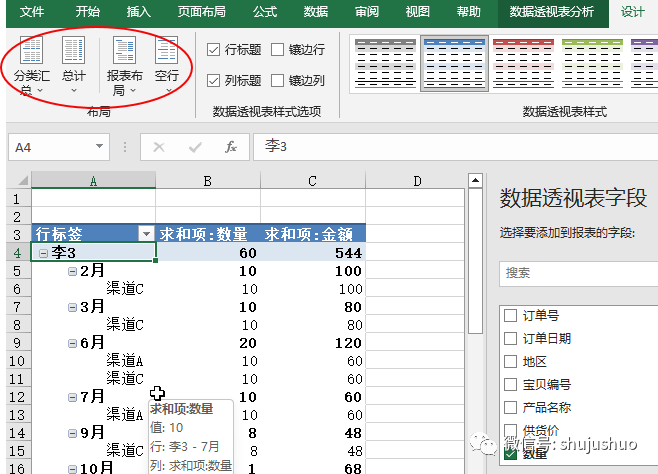Open the 行标签 filter dropdown
658x474 pixels.
tap(147, 233)
